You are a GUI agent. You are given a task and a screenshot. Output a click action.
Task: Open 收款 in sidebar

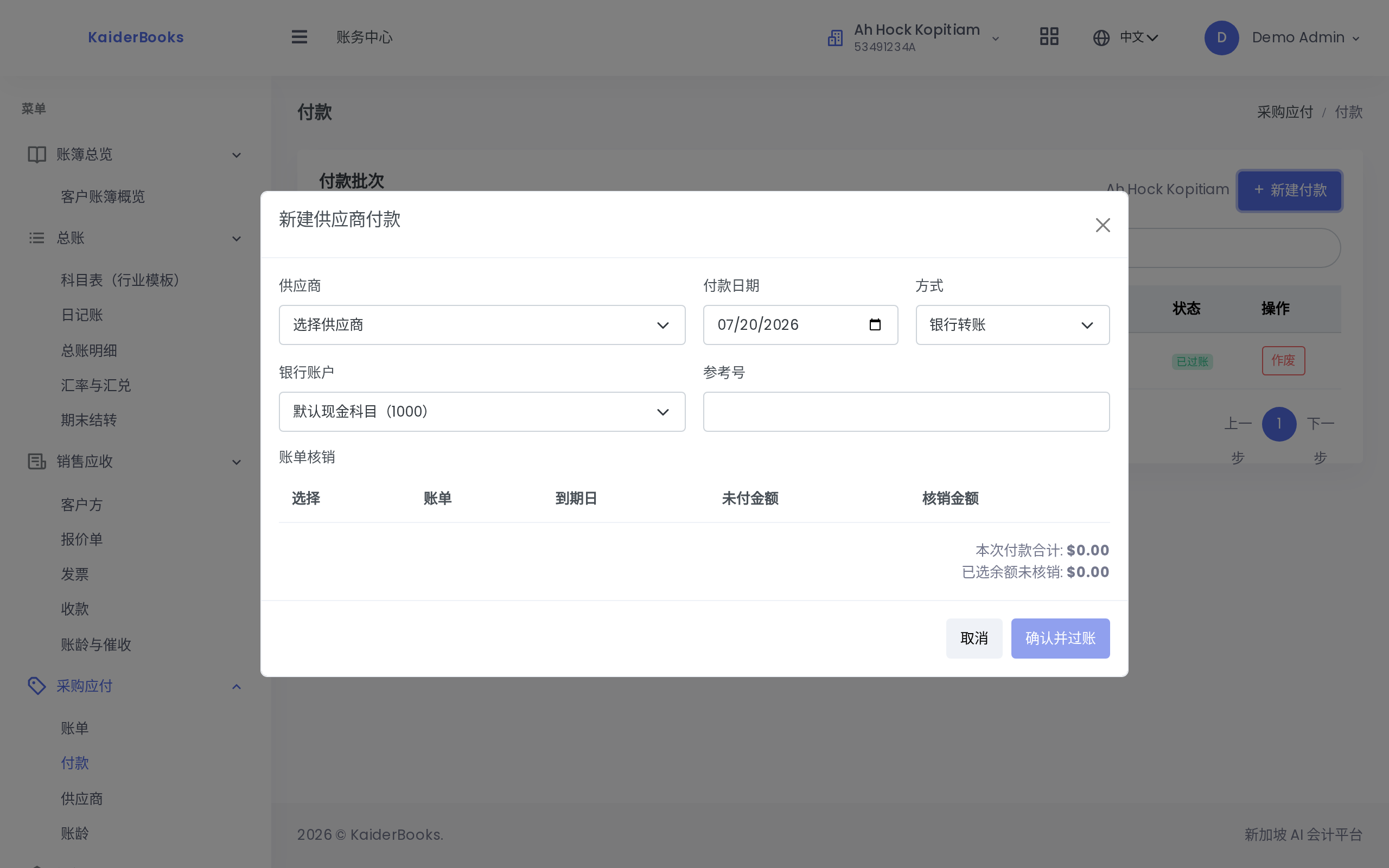[x=75, y=609]
